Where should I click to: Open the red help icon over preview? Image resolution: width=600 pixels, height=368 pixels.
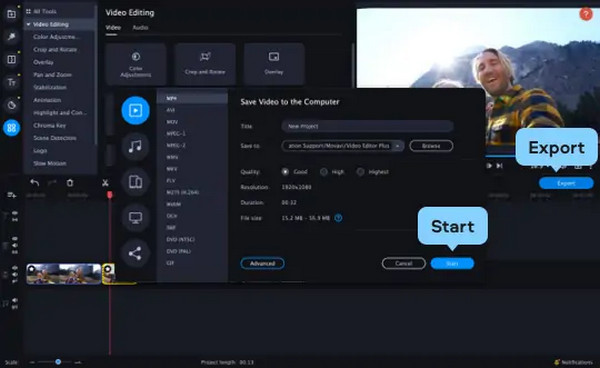pyautogui.click(x=586, y=14)
